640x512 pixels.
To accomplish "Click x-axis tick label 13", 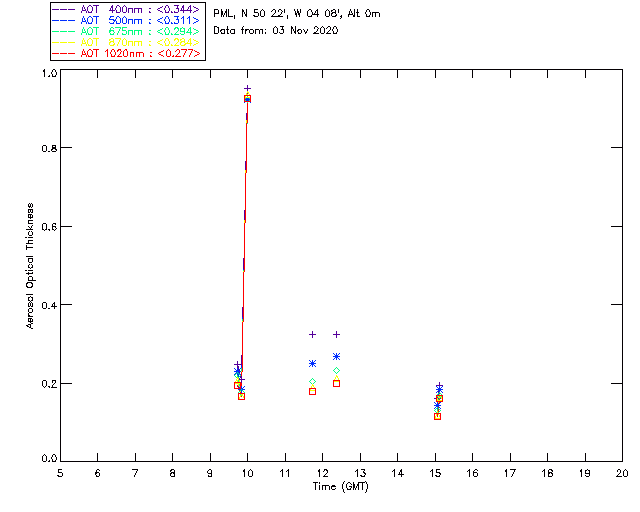I will point(360,473).
